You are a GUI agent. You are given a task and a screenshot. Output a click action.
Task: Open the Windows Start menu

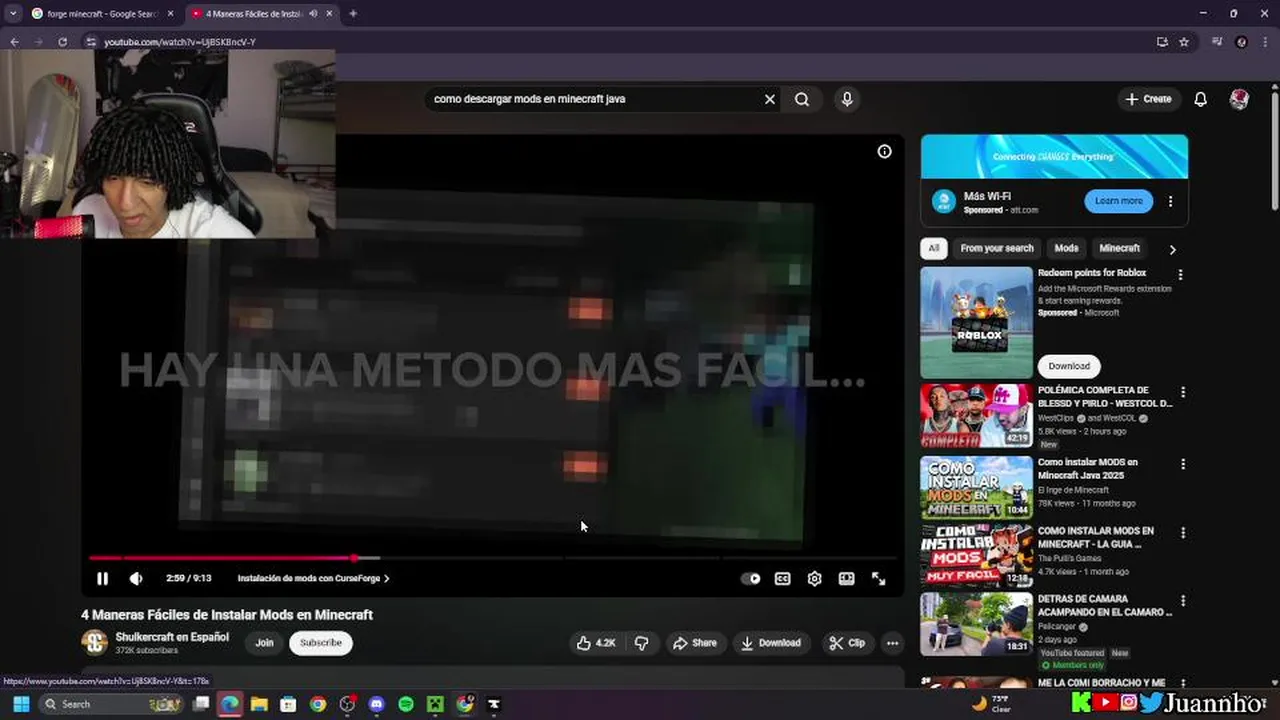[x=21, y=704]
